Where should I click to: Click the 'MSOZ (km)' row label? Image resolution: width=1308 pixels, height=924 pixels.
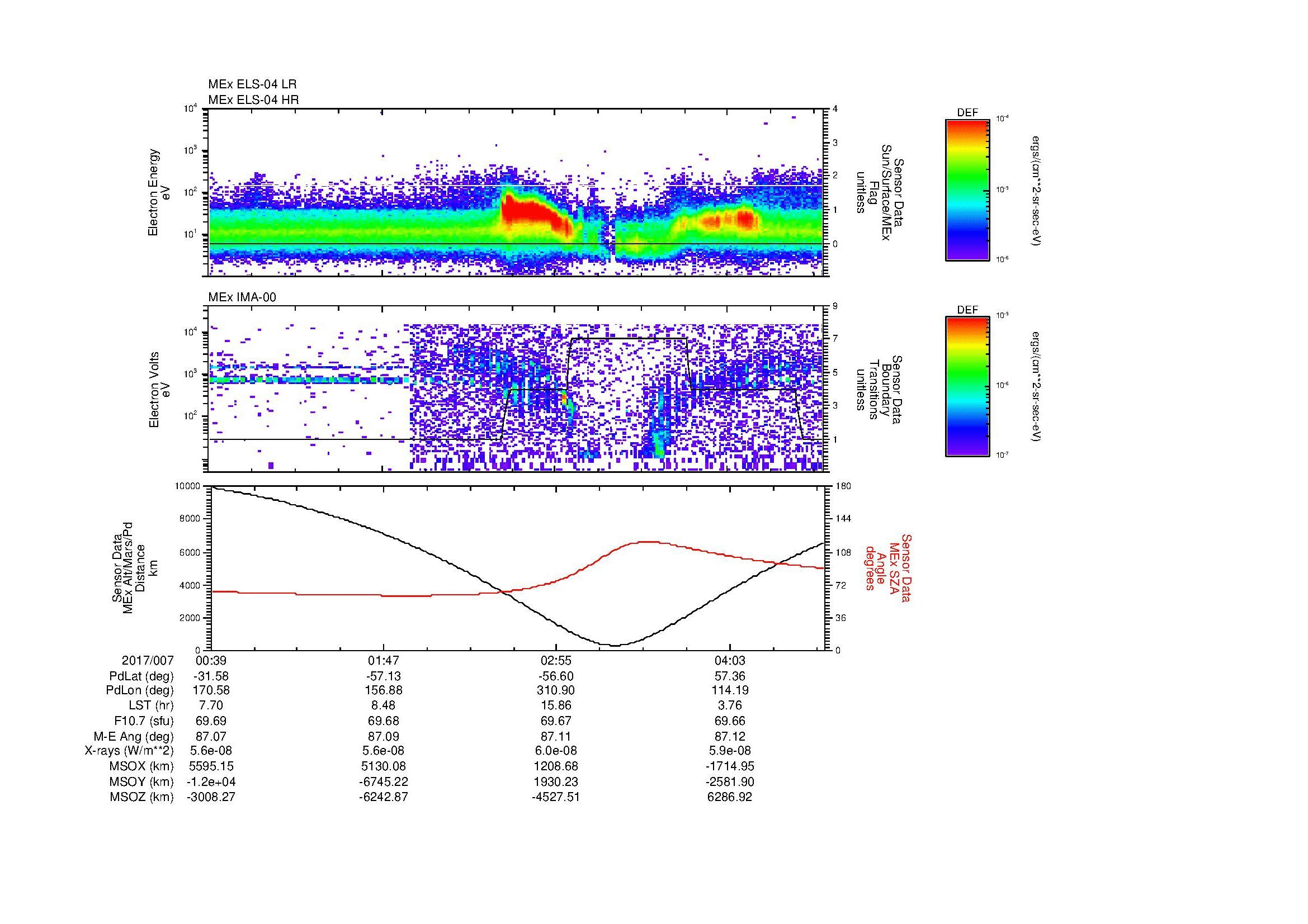pyautogui.click(x=141, y=797)
